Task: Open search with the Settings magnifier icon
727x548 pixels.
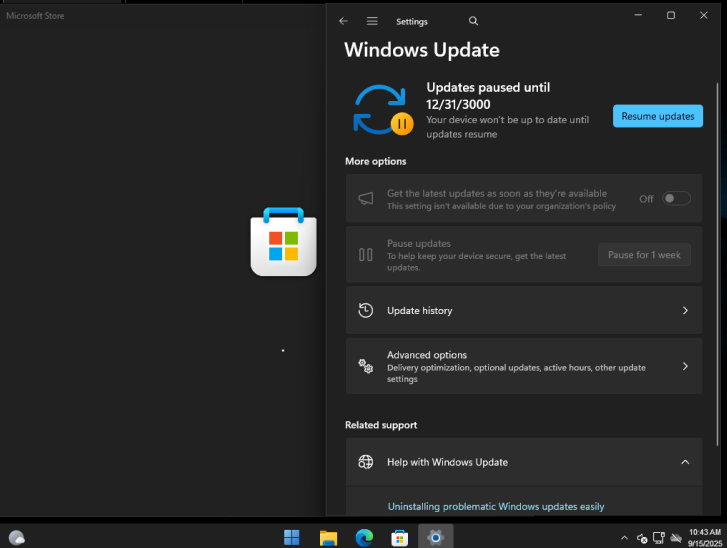Action: [x=473, y=21]
